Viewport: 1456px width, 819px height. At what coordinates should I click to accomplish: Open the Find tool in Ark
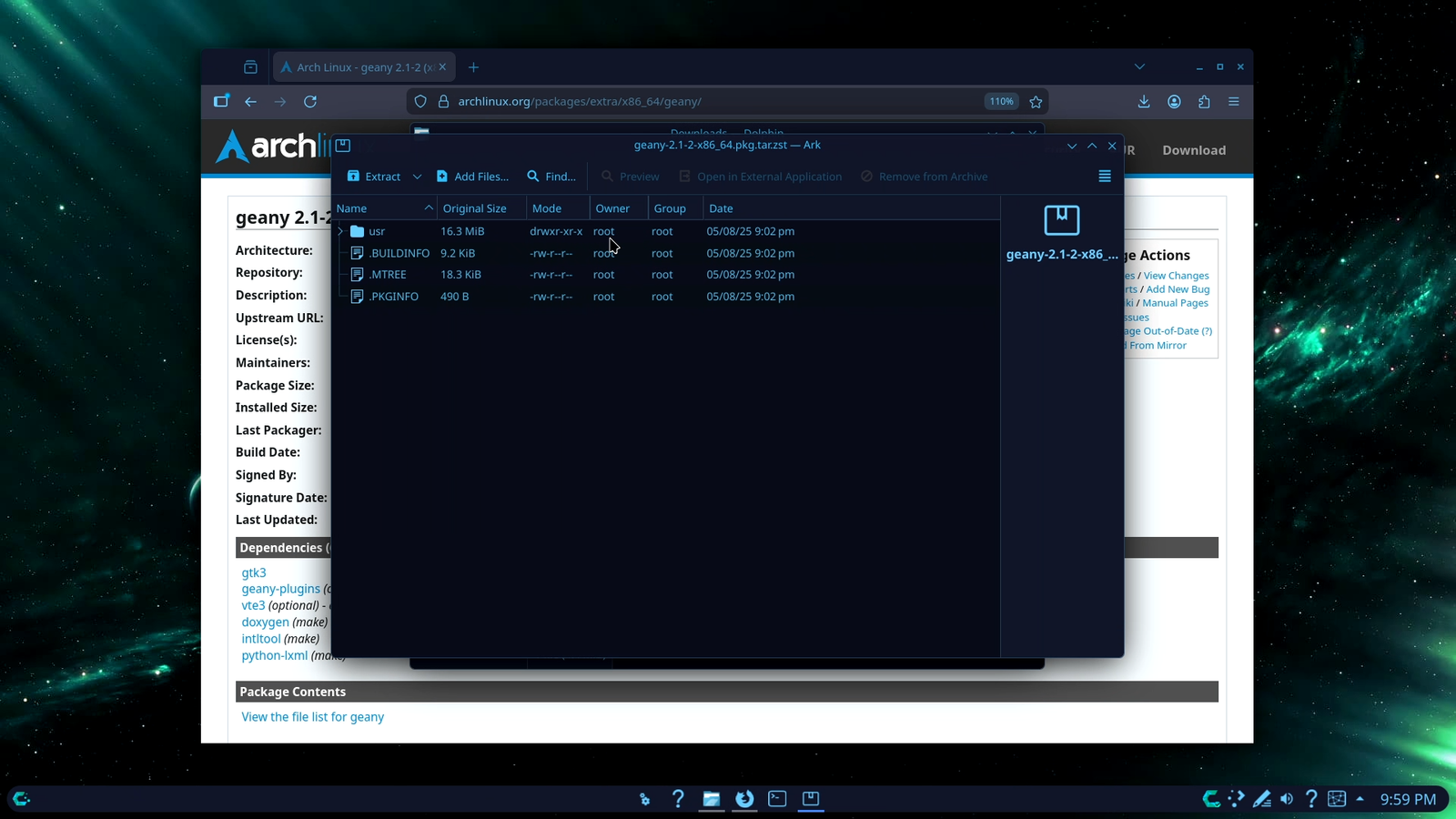click(x=551, y=177)
